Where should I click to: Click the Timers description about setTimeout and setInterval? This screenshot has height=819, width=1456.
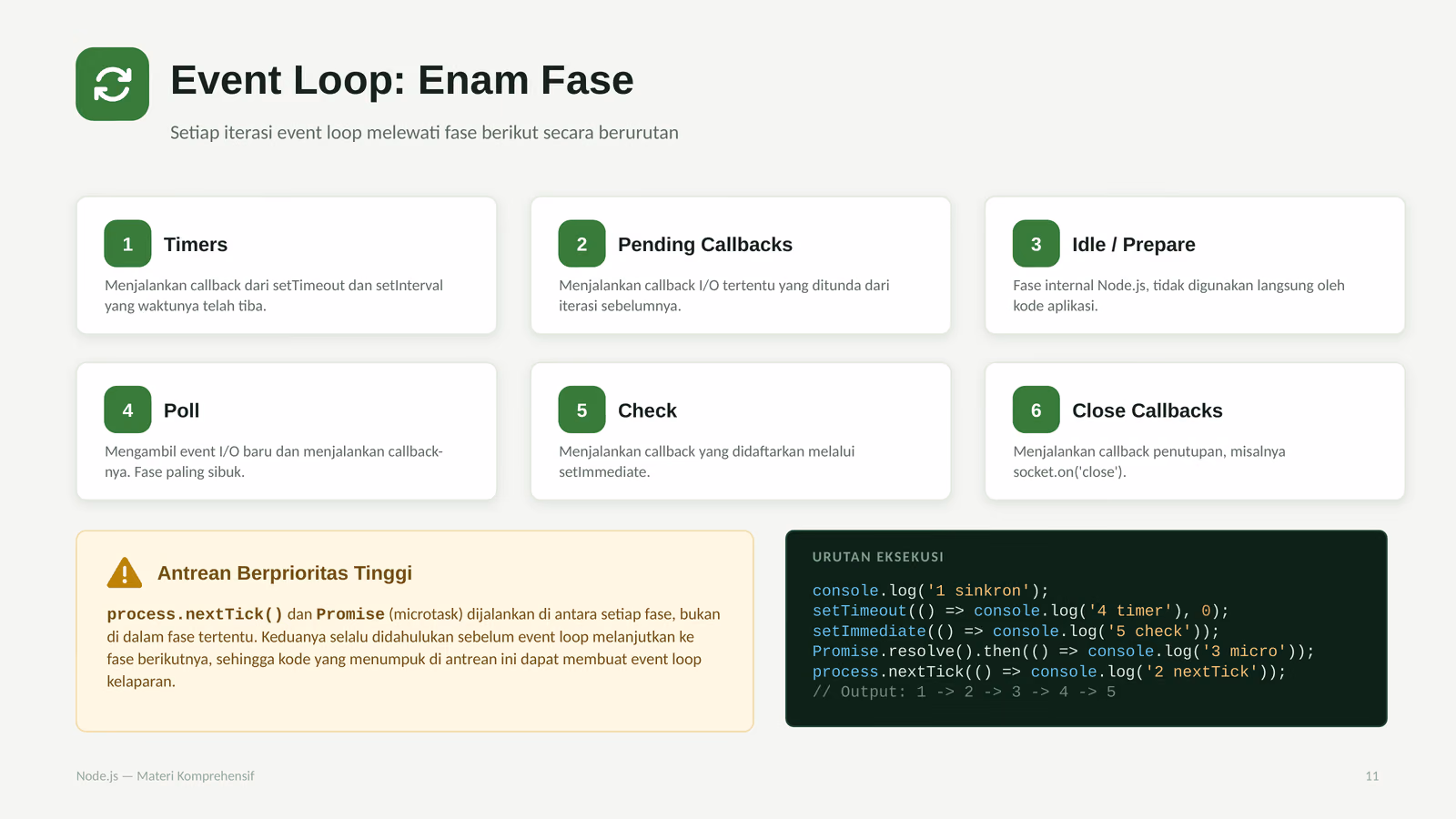(274, 296)
